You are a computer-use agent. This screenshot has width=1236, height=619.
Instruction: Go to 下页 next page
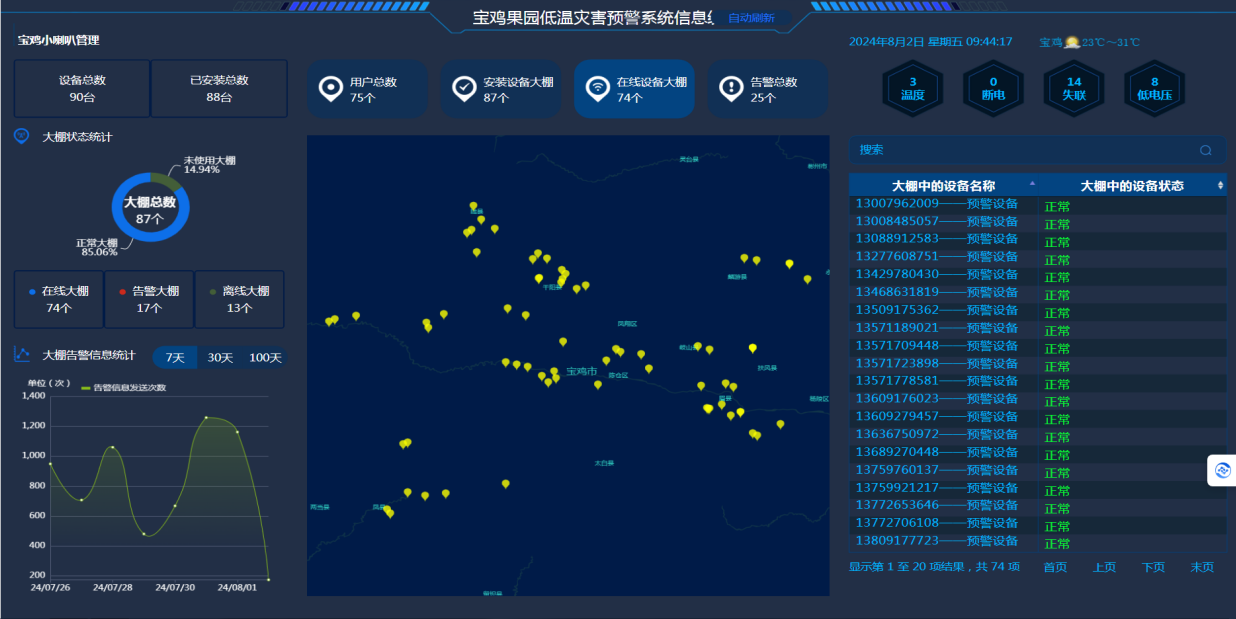1153,567
